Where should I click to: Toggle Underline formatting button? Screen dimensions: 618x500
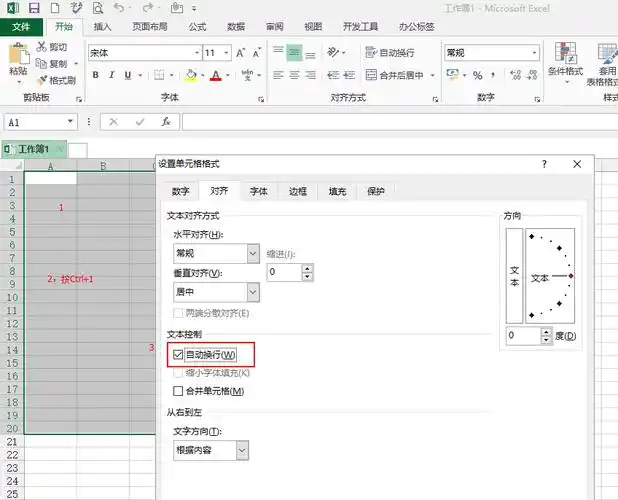128,75
